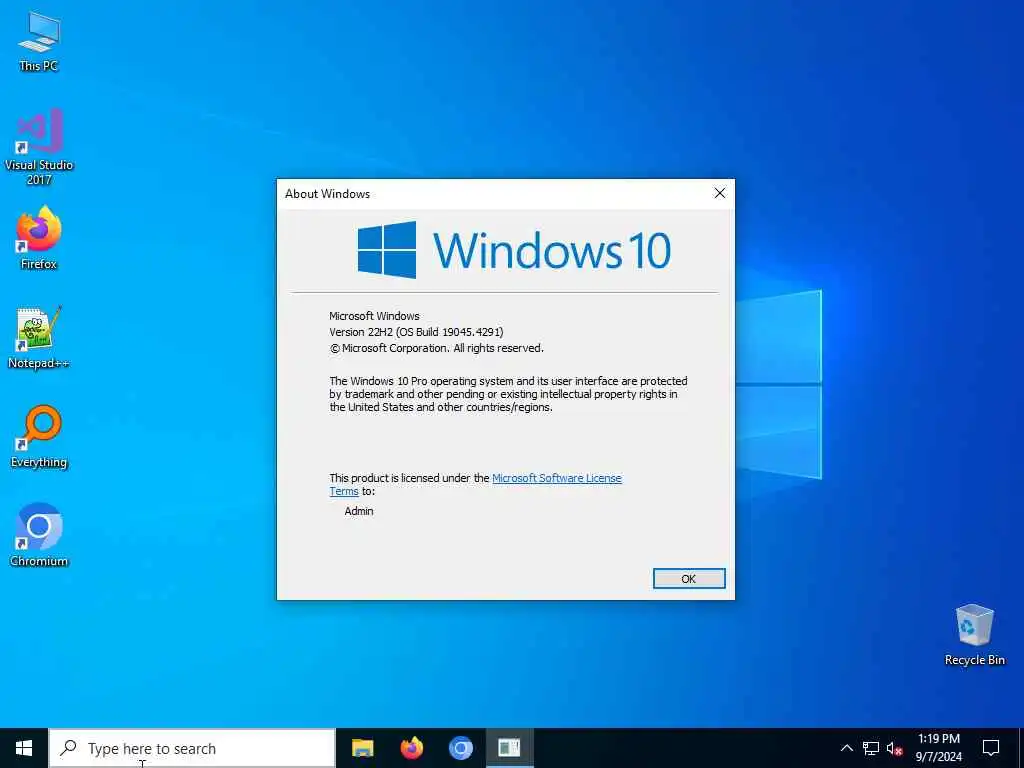Click OK in About Windows dialog
Screen dimensions: 1024x768
point(689,579)
